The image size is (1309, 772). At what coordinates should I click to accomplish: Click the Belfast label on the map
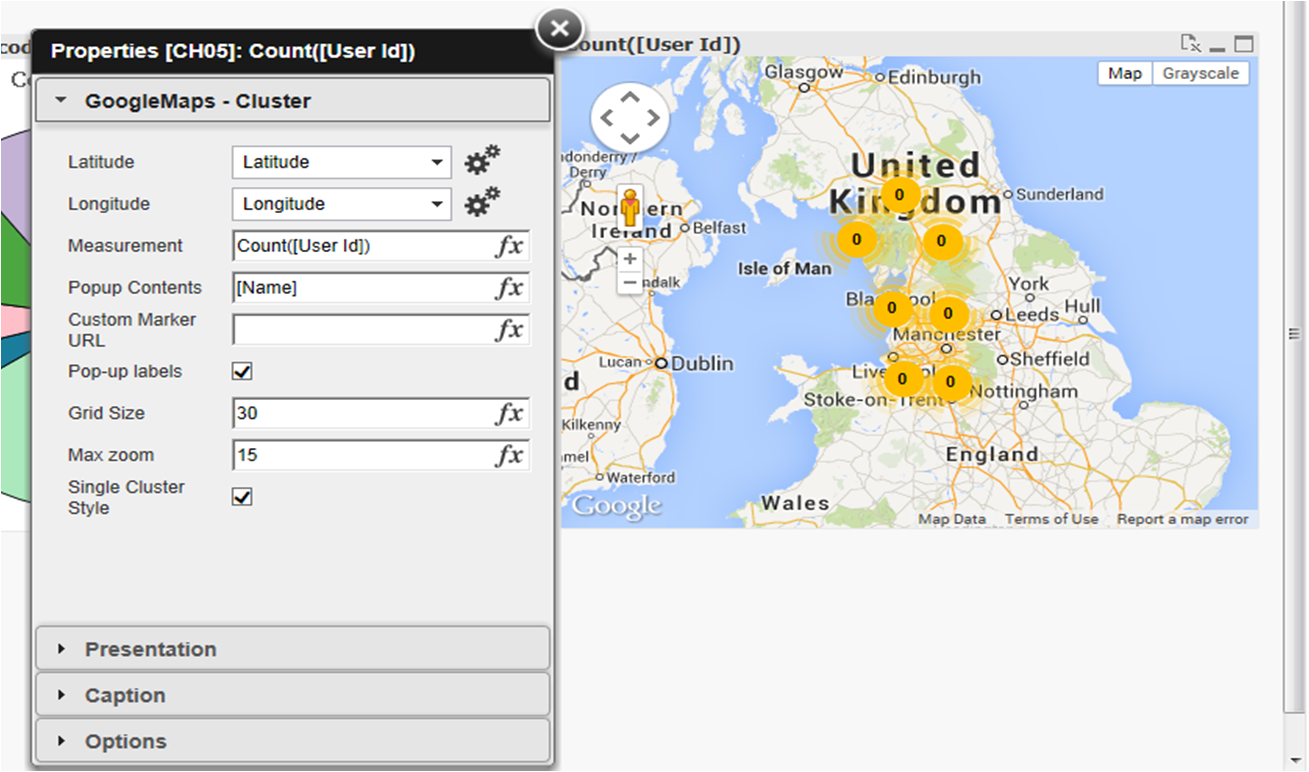(719, 227)
